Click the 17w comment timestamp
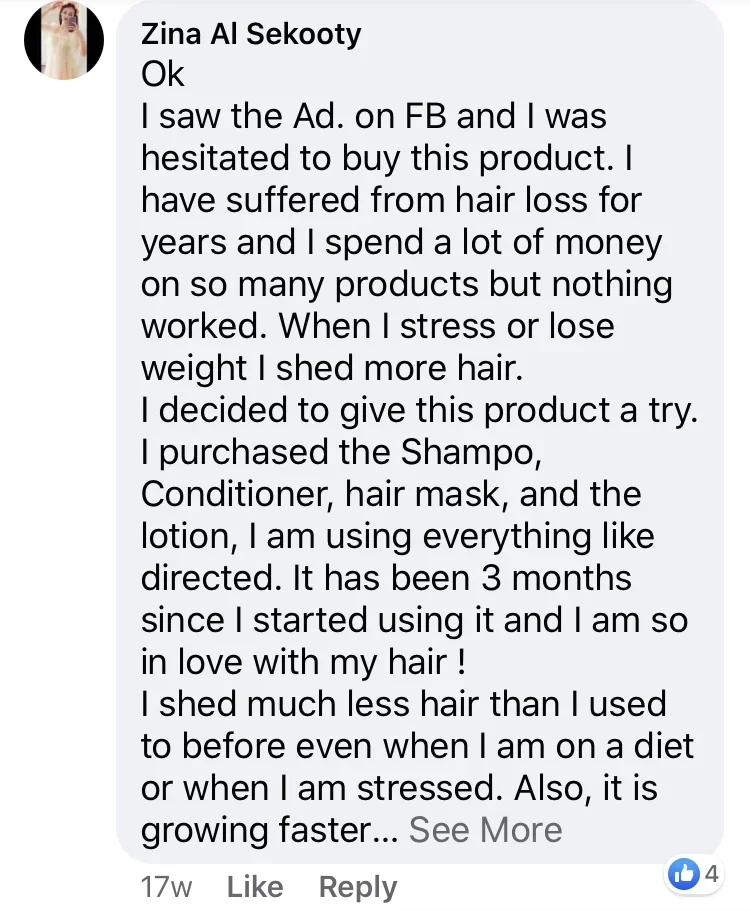Viewport: 750px width, 911px height. tap(165, 886)
